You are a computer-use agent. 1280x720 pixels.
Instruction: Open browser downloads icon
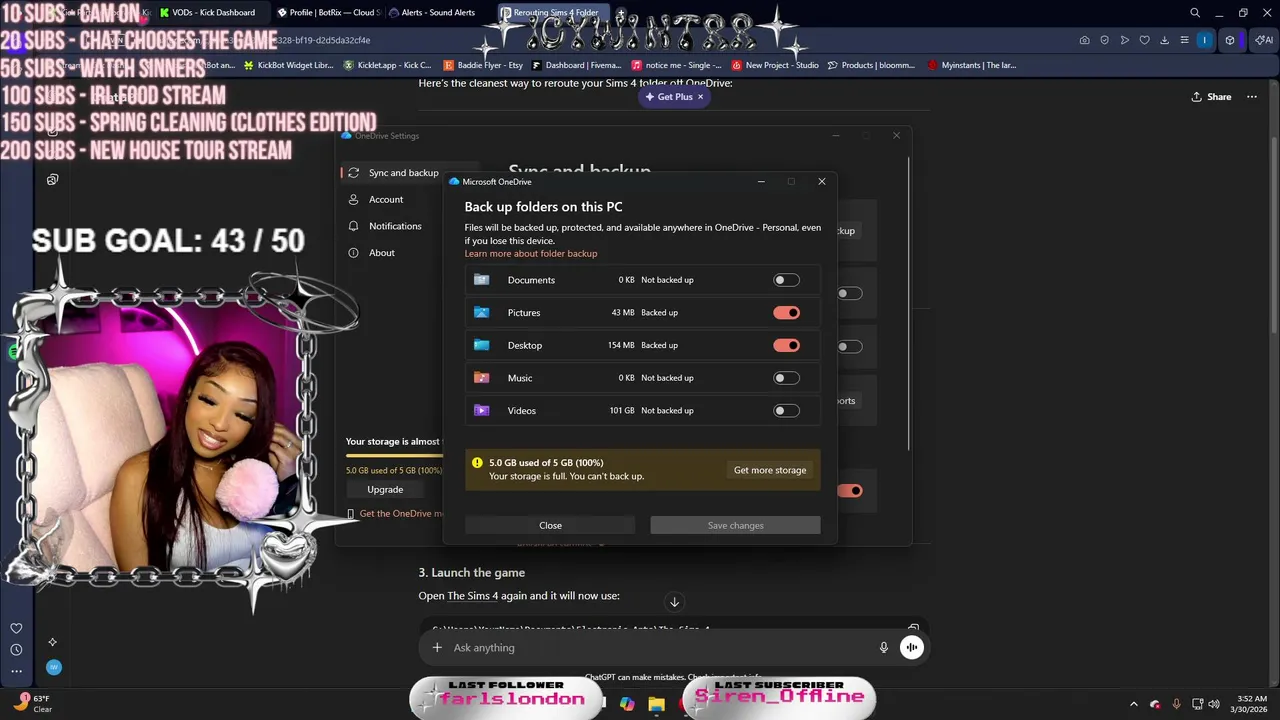tap(1164, 40)
